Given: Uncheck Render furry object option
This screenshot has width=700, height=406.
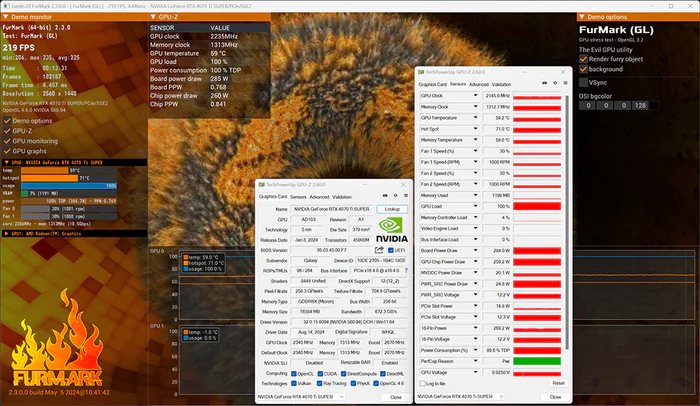Looking at the screenshot, I should pyautogui.click(x=583, y=59).
